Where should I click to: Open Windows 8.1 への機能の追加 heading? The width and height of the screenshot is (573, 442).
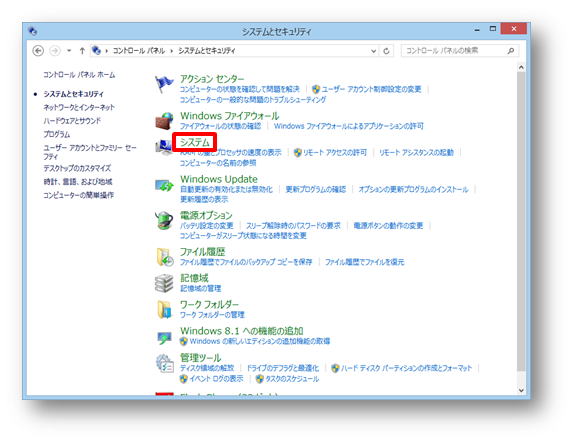click(242, 331)
